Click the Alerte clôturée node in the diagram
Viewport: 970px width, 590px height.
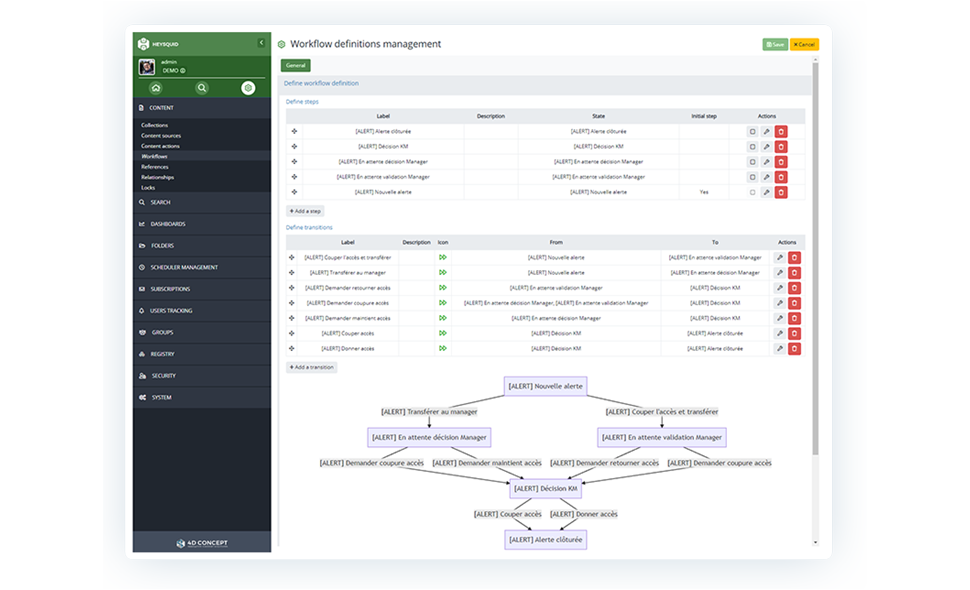(x=546, y=540)
